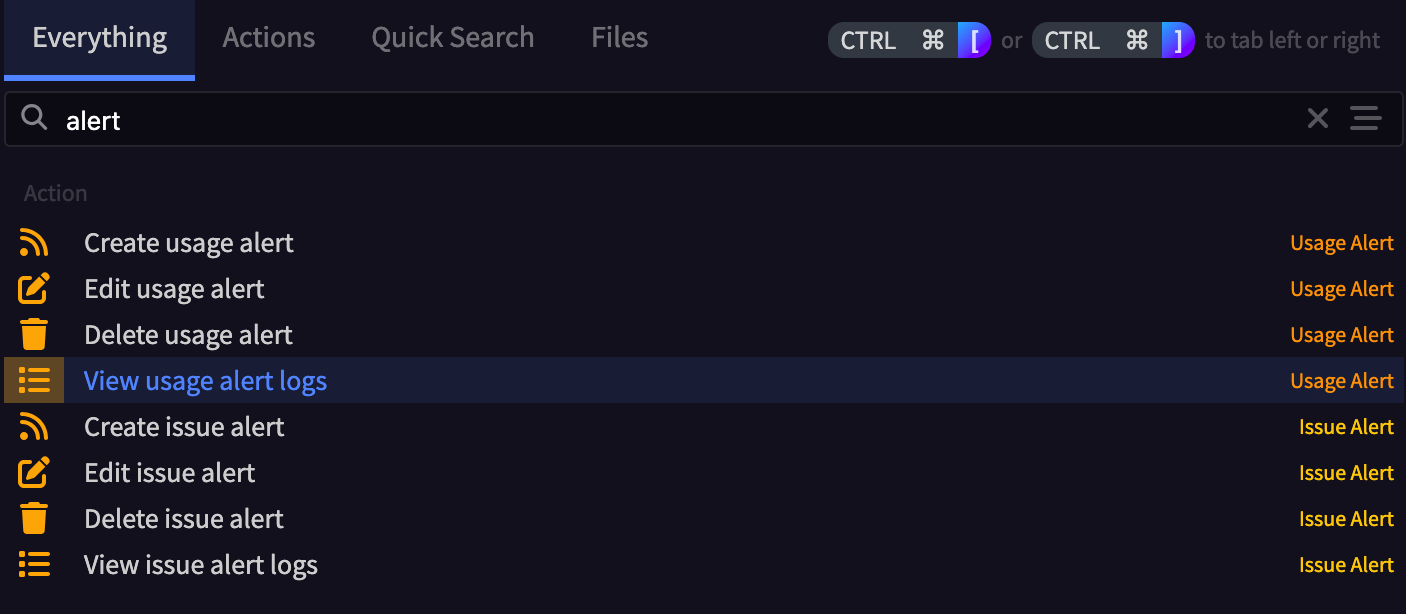Switch to the Actions tab
This screenshot has height=614, width=1406.
click(x=269, y=38)
